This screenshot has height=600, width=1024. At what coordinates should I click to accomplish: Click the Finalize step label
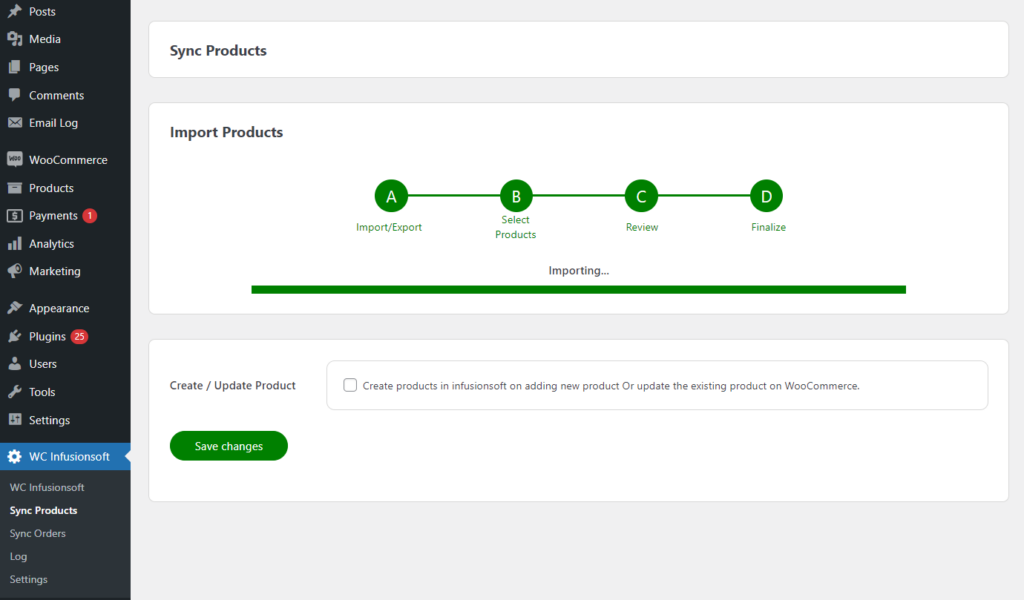[x=768, y=227]
